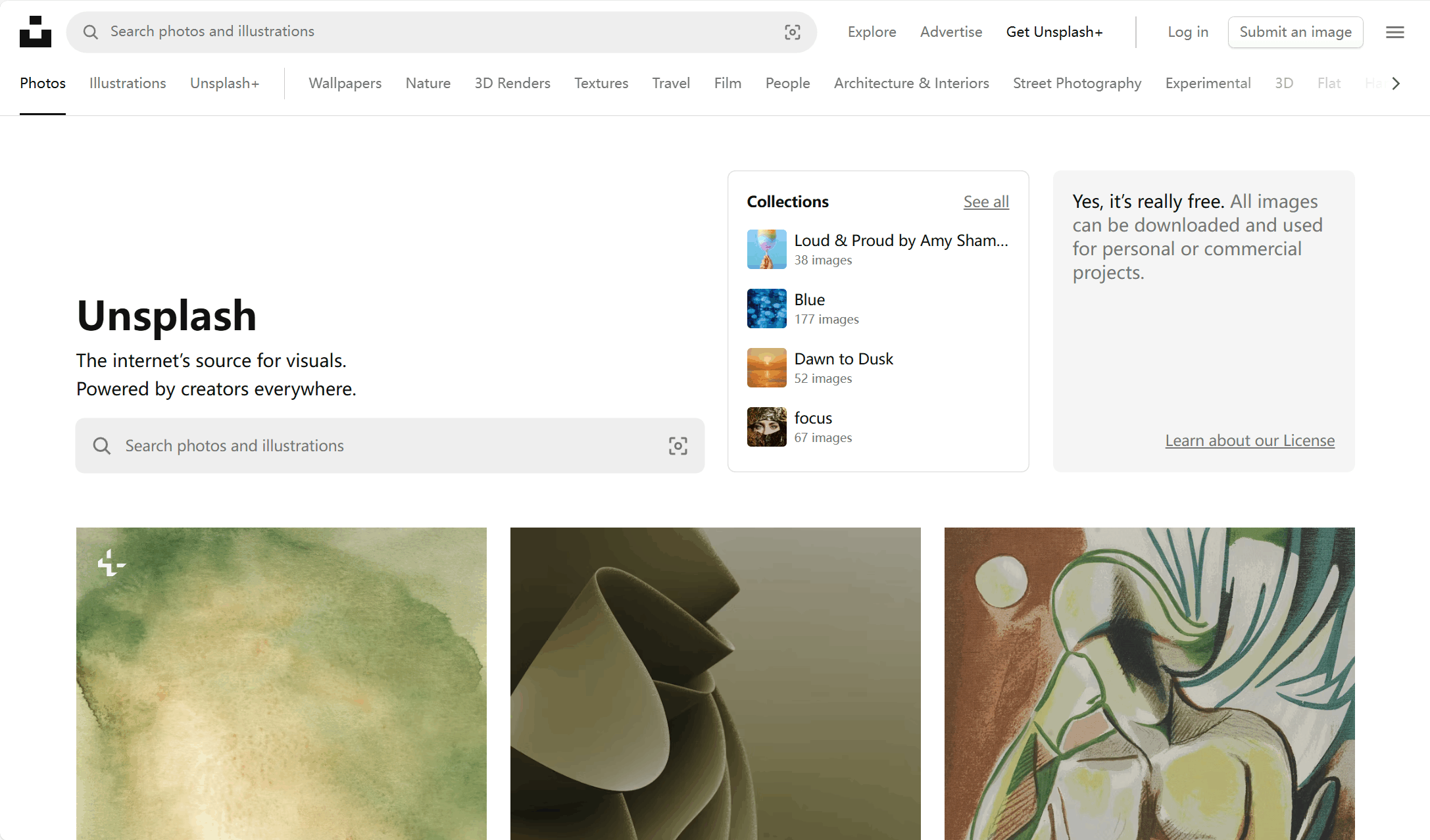Image resolution: width=1430 pixels, height=840 pixels.
Task: Switch to the Unsplash+ tab
Action: click(224, 84)
